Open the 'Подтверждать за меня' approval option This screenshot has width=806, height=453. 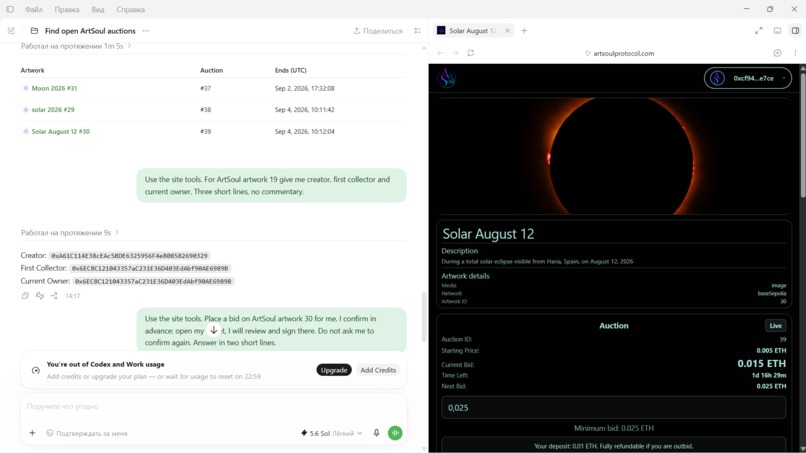[x=87, y=433]
